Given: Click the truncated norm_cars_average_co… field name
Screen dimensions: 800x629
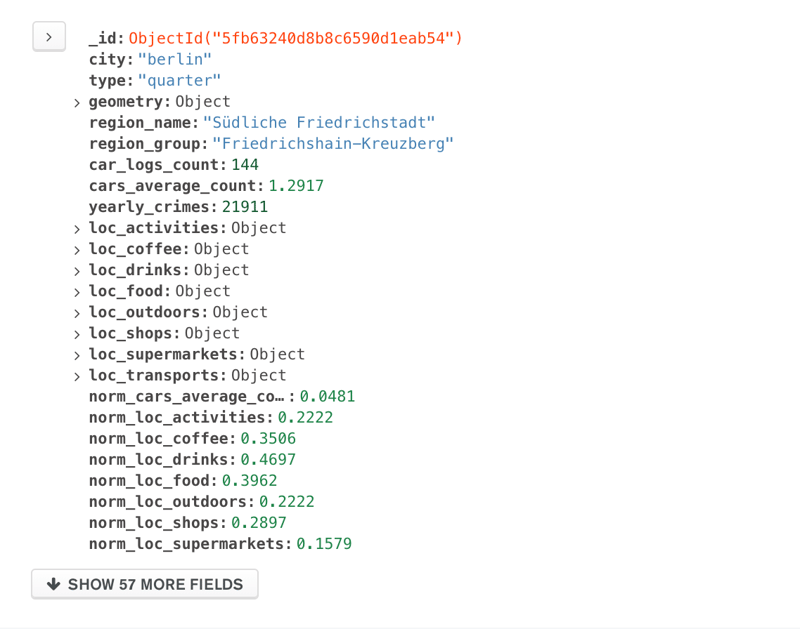Looking at the screenshot, I should (x=187, y=396).
